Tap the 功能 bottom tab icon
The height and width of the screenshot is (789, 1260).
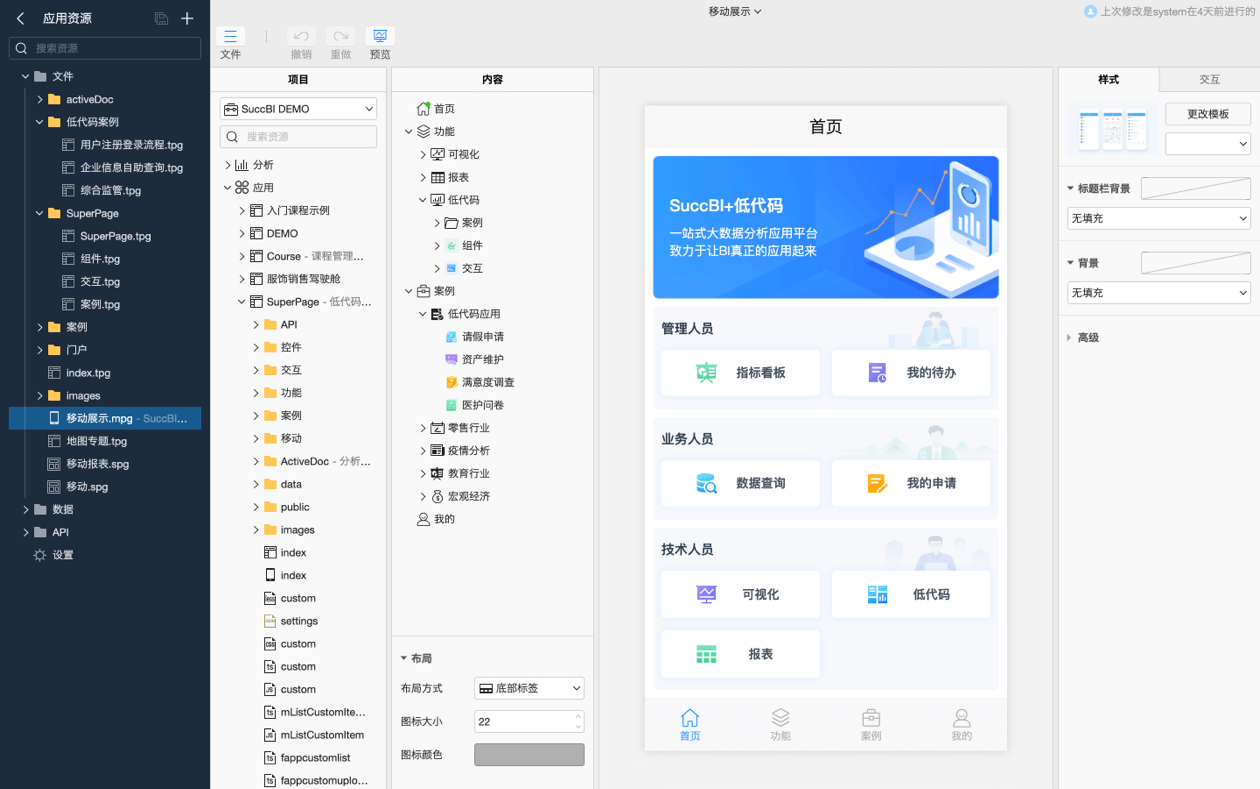(x=780, y=718)
